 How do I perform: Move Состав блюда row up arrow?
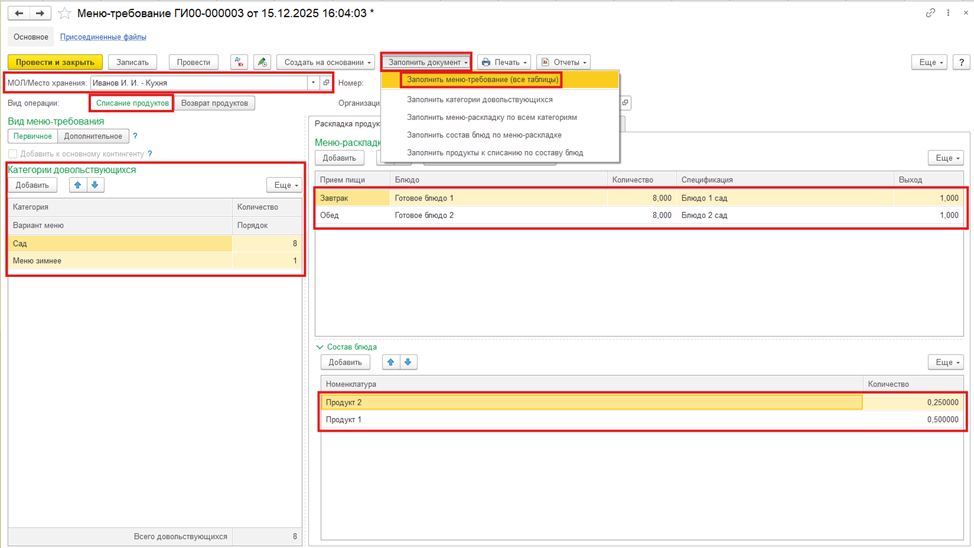[x=391, y=362]
